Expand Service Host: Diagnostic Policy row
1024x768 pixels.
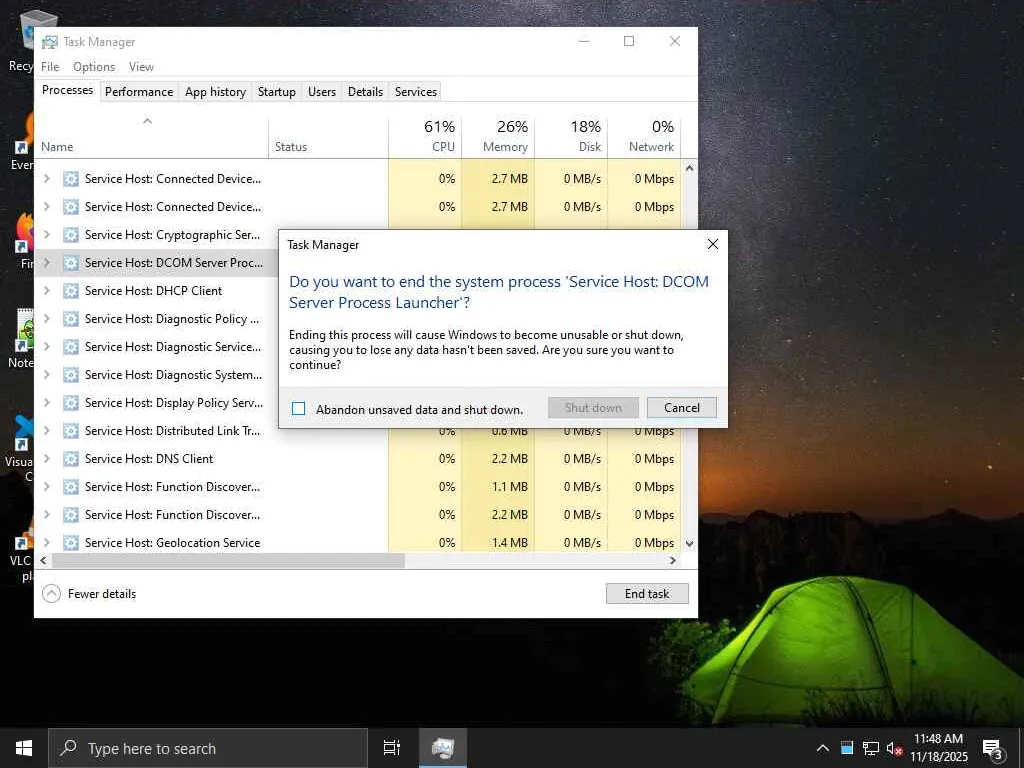point(46,319)
